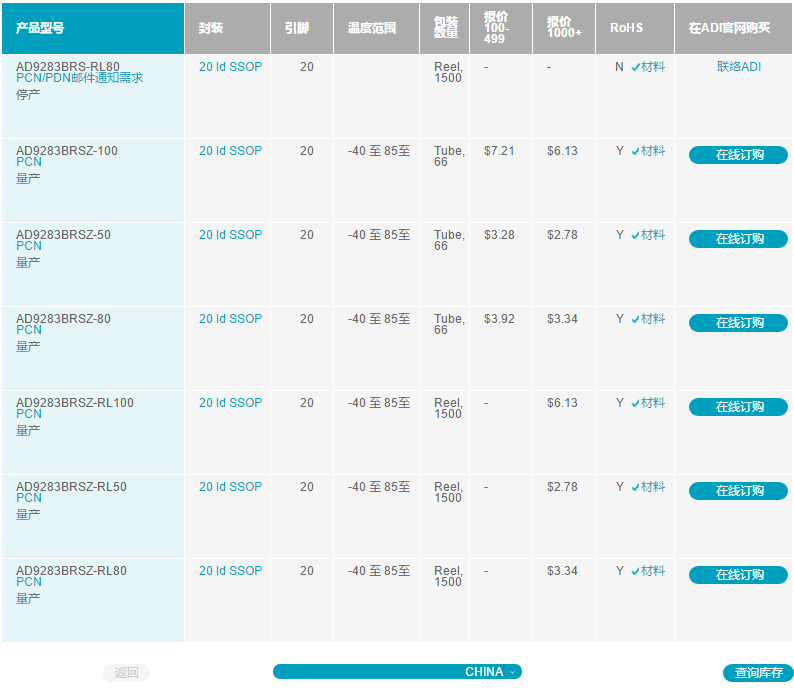Click 在线订购 button for AD9283BRSZ-RL50
The image size is (794, 698).
738,491
